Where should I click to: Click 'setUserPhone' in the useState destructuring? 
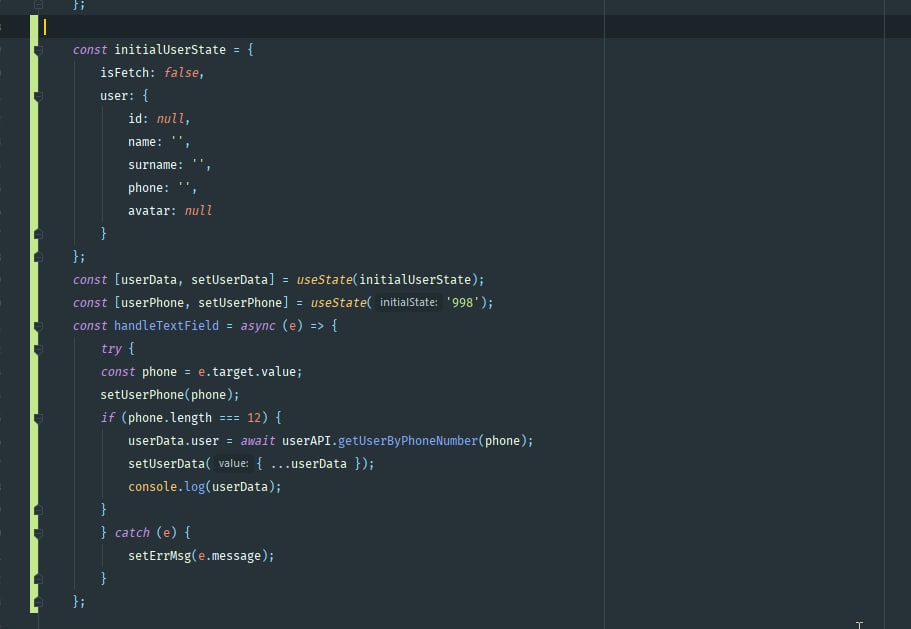point(240,303)
